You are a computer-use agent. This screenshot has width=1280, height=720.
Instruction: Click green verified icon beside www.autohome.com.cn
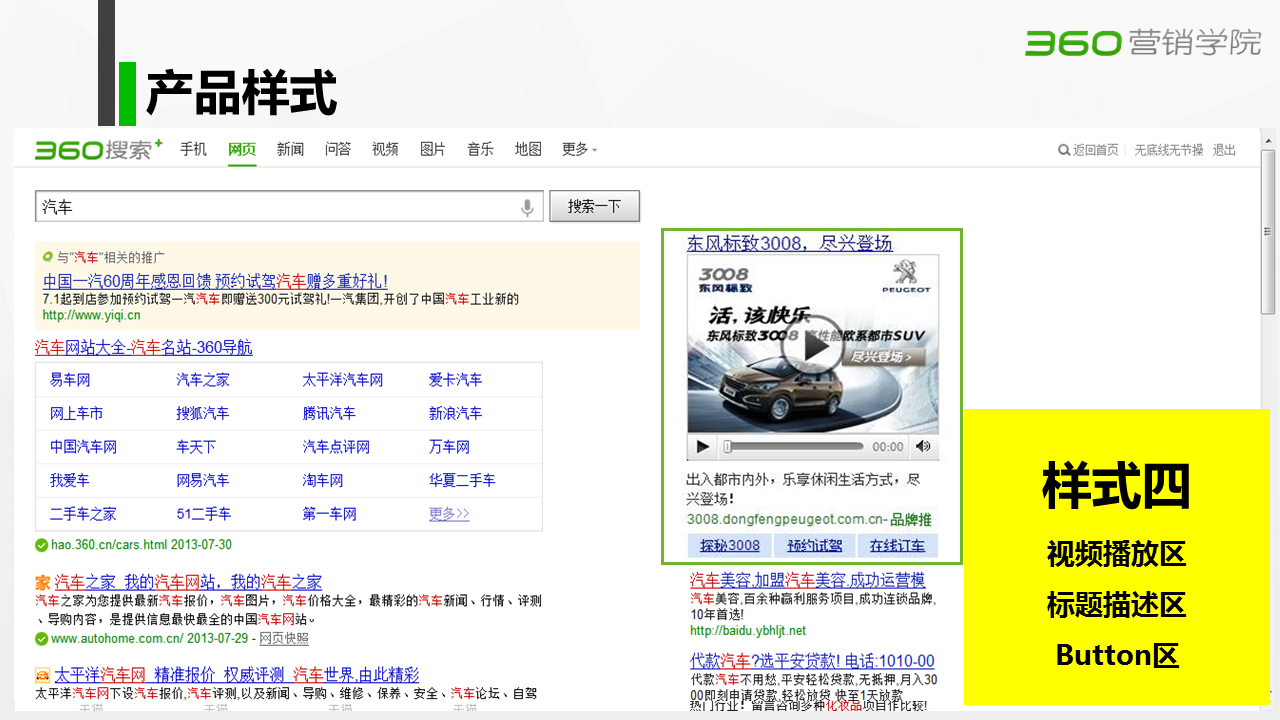41,638
